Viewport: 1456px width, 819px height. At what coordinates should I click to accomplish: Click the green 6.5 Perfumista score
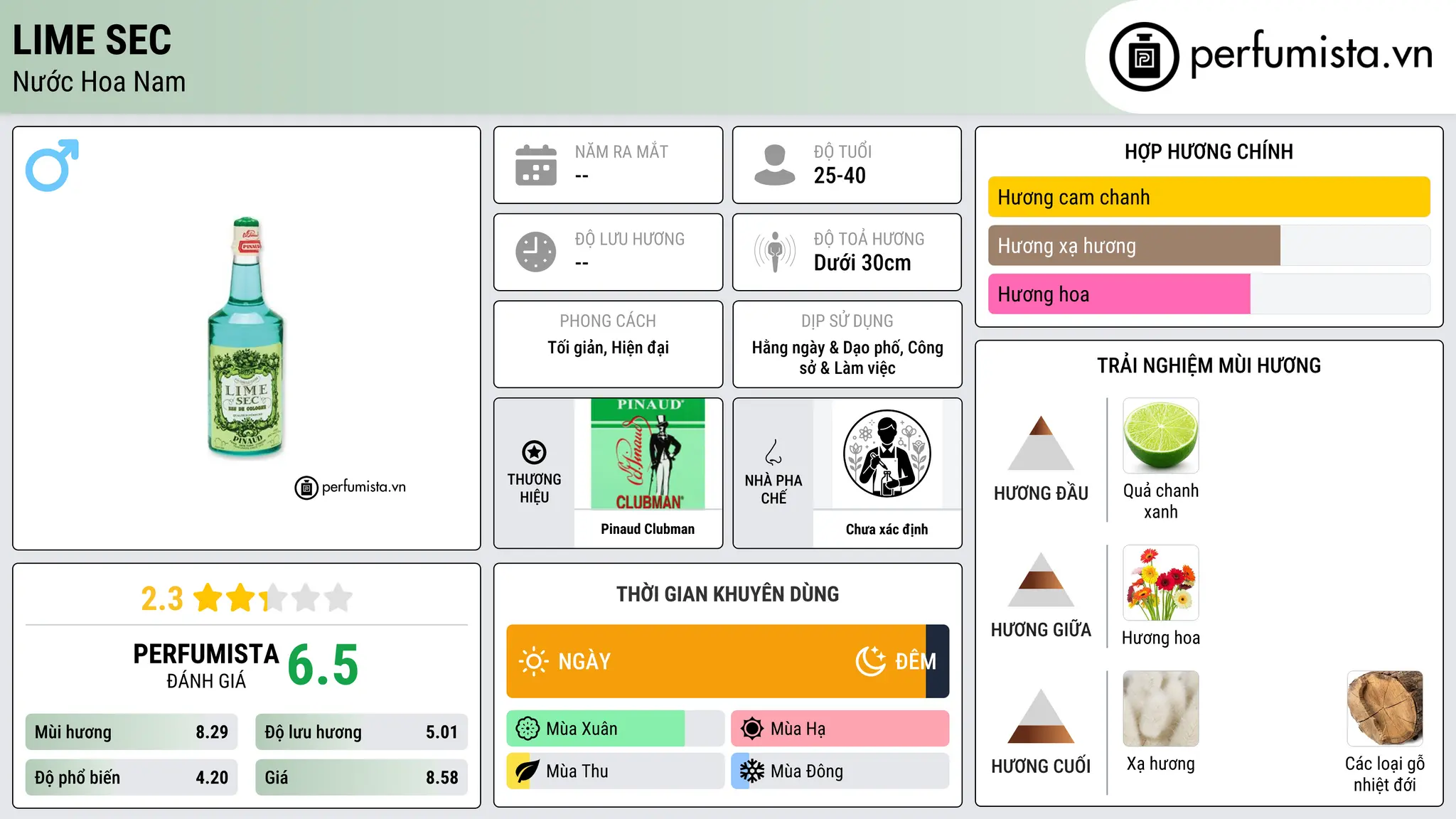pos(323,665)
